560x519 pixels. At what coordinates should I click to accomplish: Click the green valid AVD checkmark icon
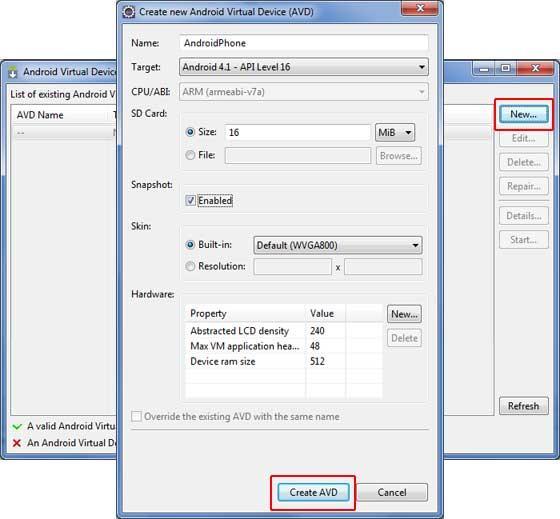click(17, 426)
